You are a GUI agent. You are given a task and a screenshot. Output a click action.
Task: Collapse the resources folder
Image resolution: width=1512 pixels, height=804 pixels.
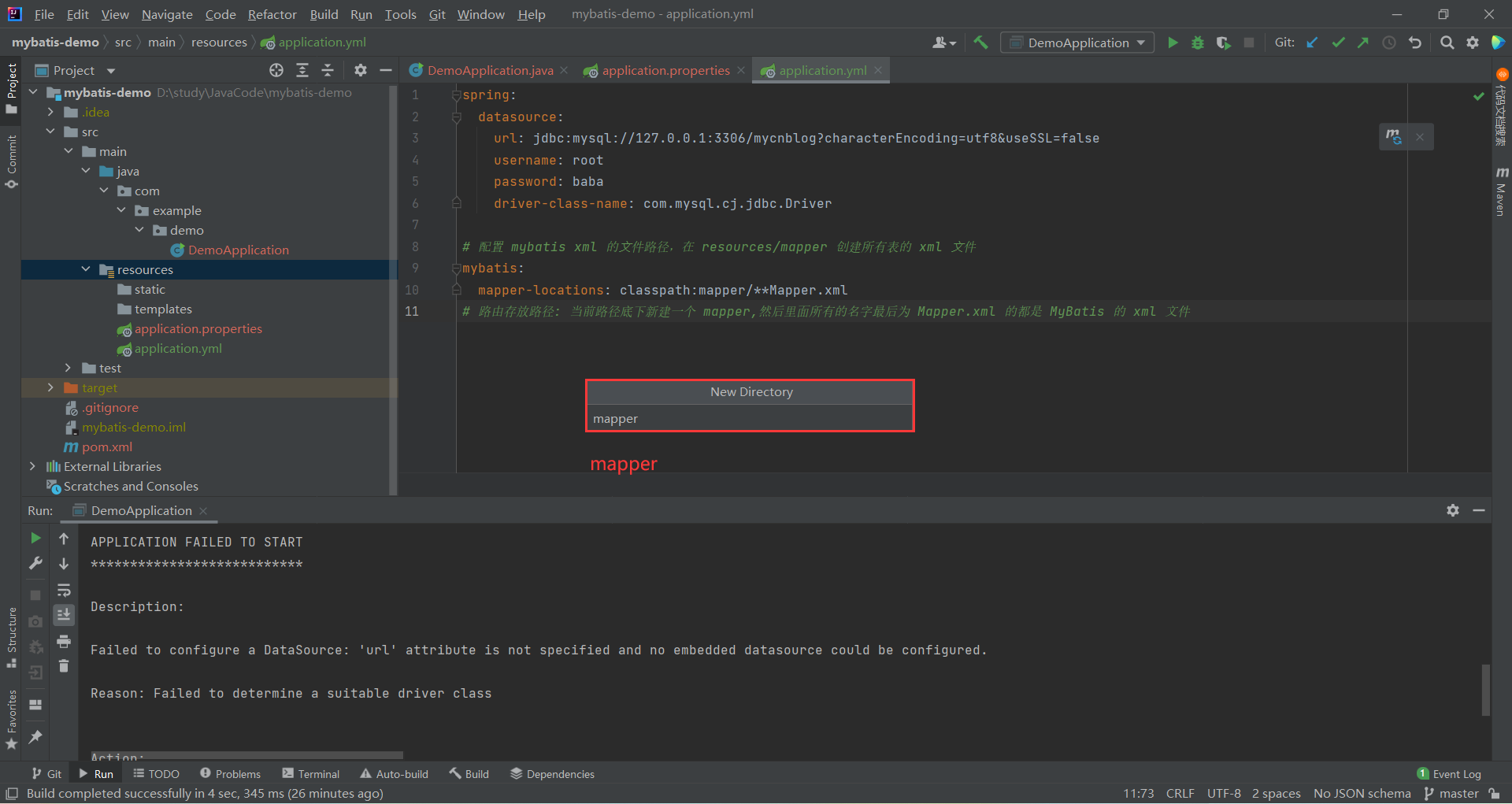[x=86, y=269]
